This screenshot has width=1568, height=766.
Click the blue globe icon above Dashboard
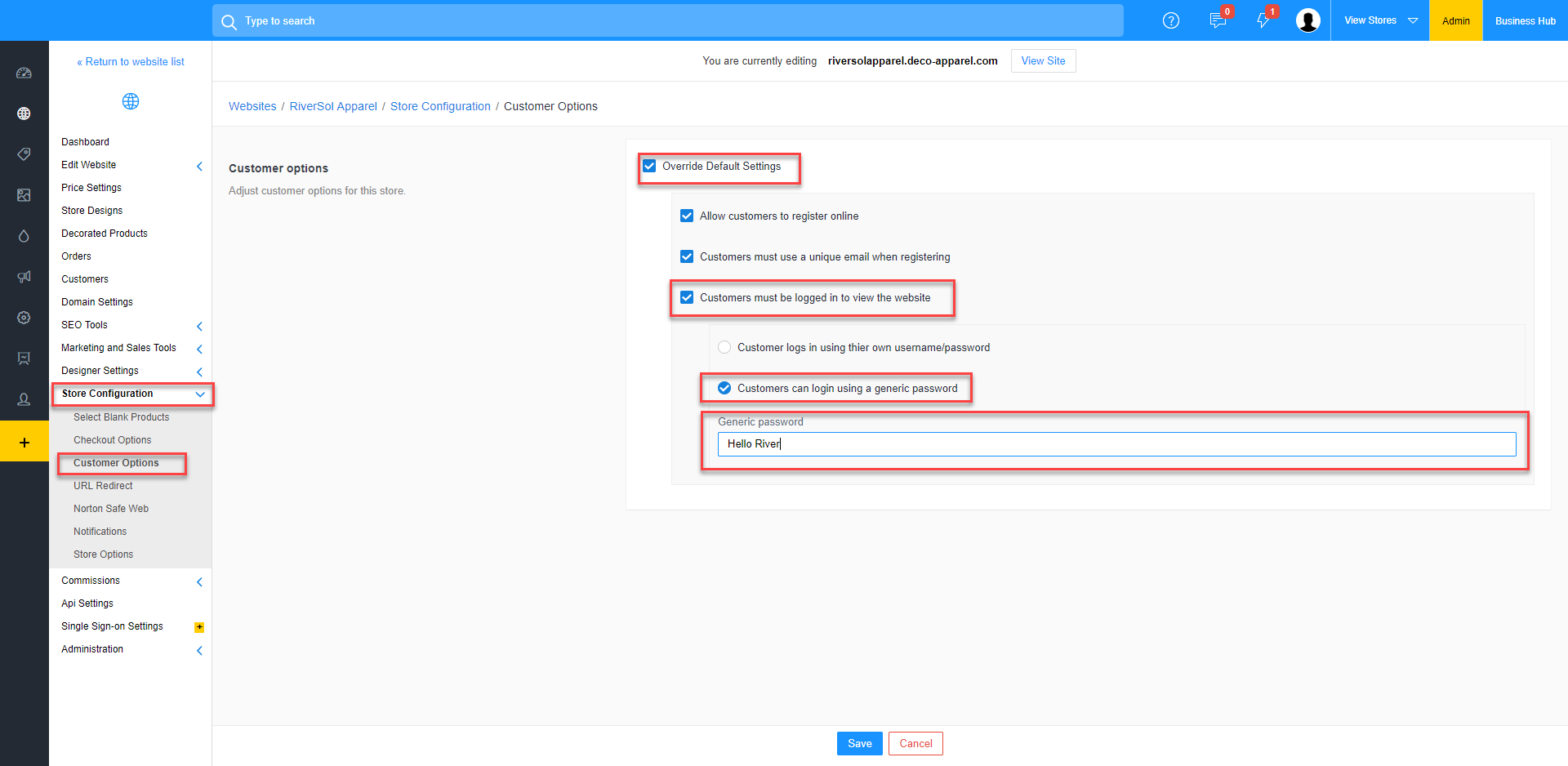(x=131, y=101)
